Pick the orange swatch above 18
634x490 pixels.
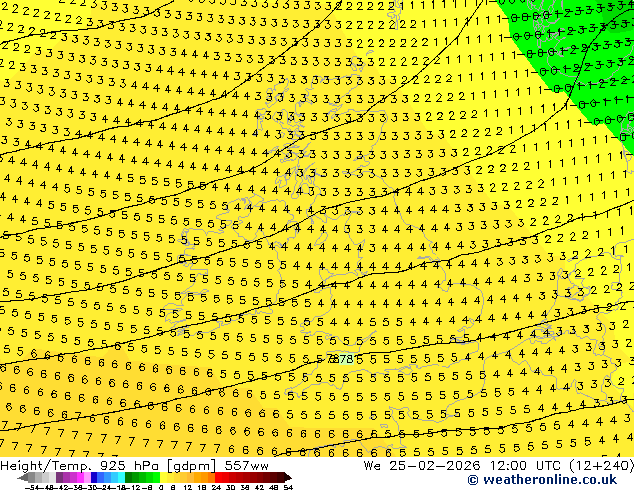click(205, 478)
